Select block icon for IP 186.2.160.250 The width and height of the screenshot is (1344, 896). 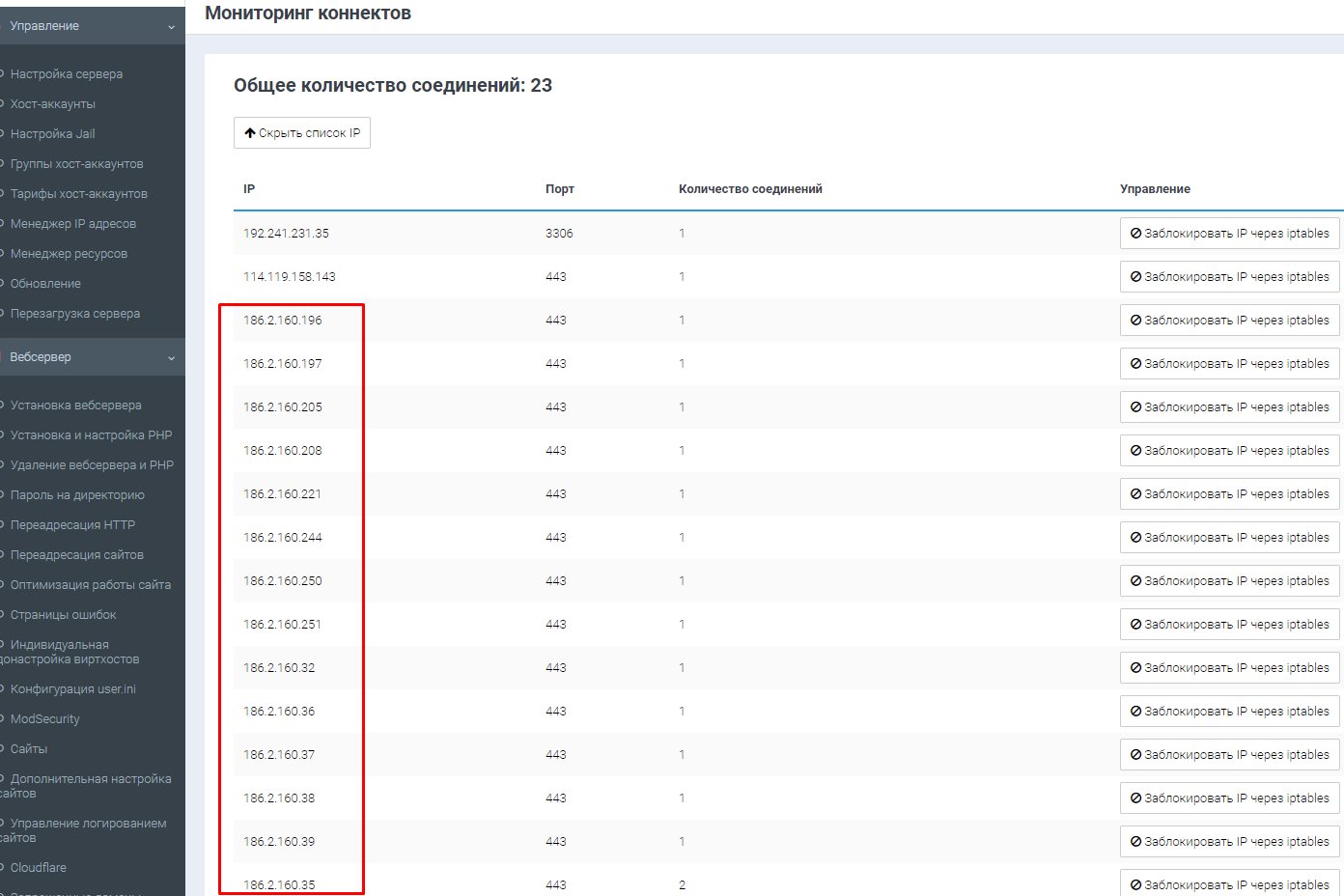(x=1136, y=581)
